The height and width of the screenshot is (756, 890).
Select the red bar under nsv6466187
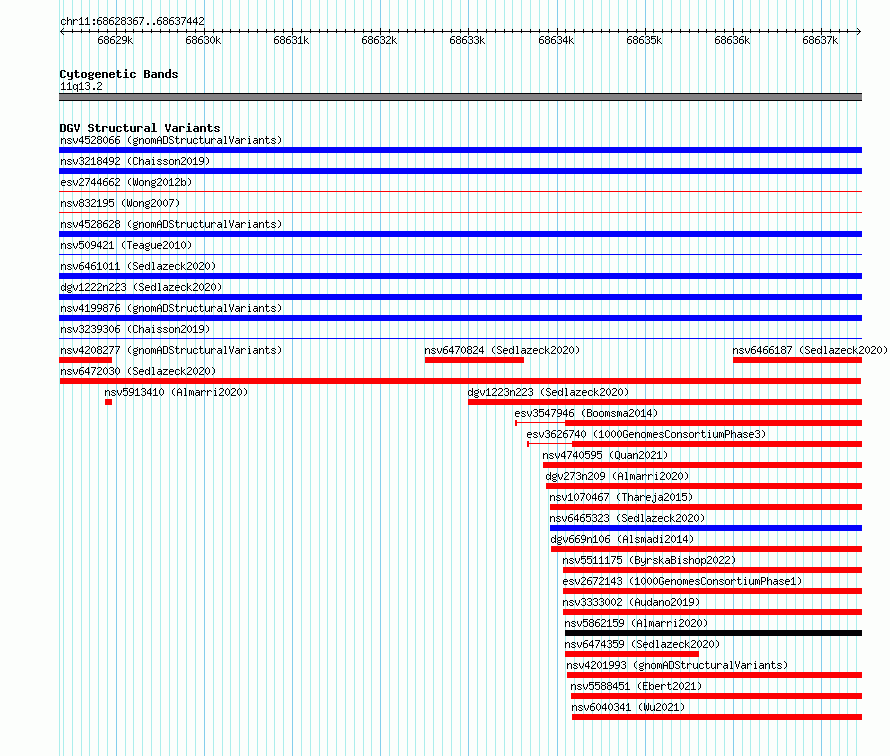797,360
